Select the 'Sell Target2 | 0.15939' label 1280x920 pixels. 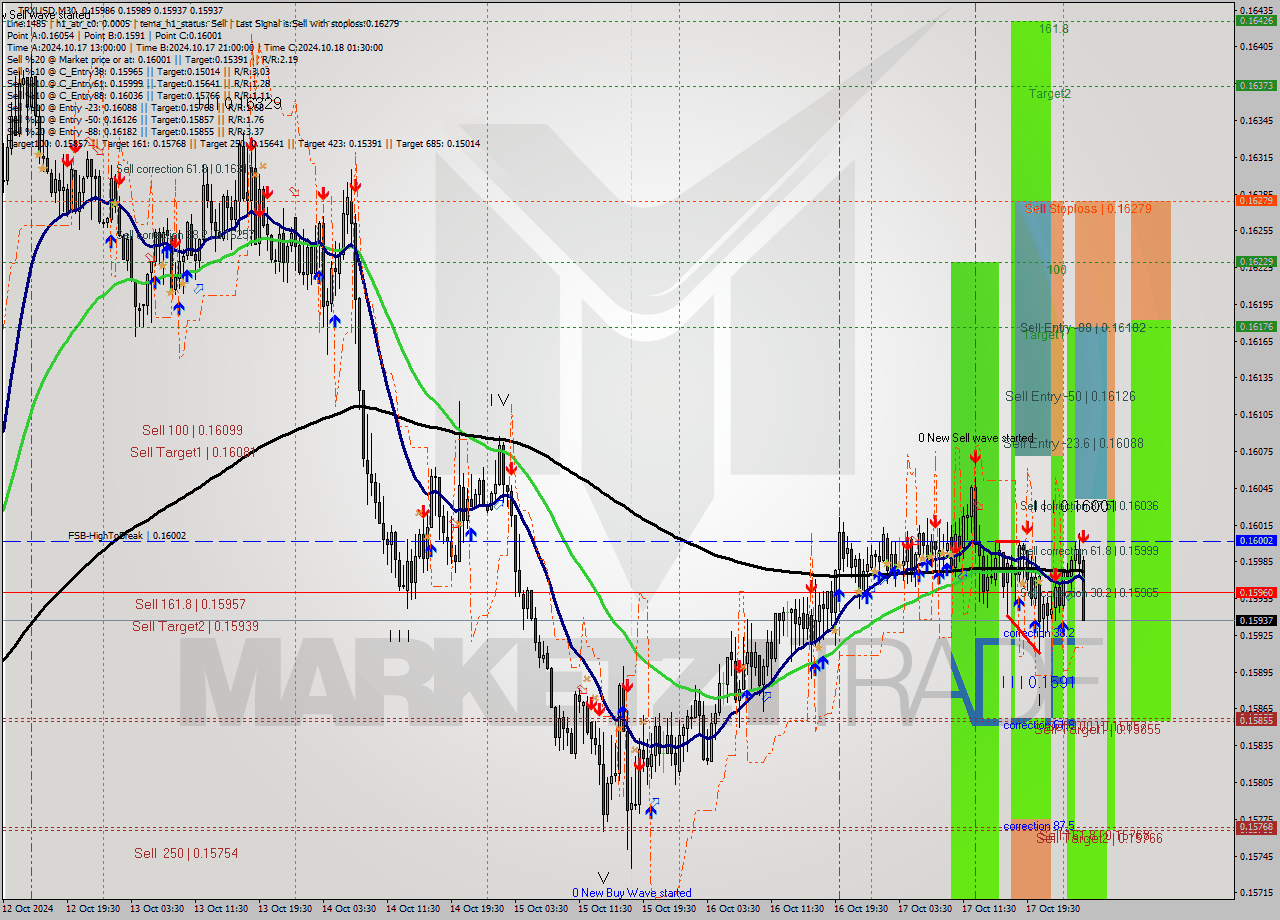coord(195,626)
